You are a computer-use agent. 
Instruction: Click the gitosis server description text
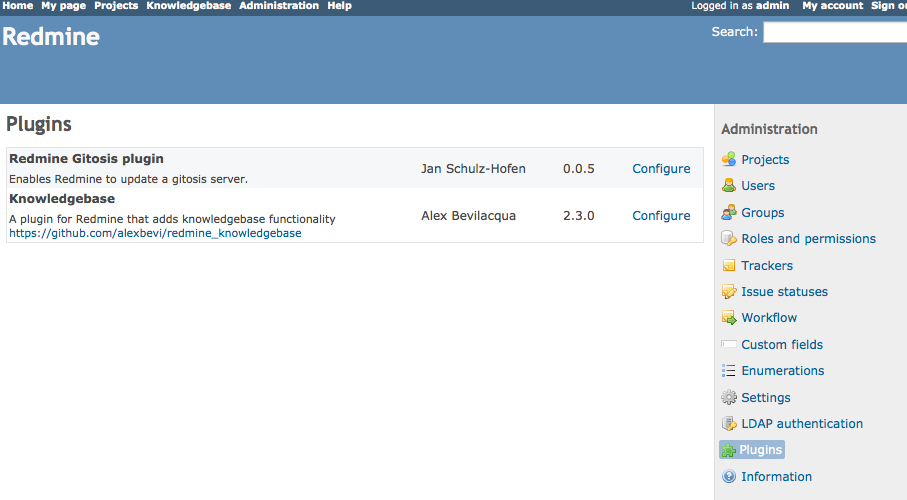point(128,179)
